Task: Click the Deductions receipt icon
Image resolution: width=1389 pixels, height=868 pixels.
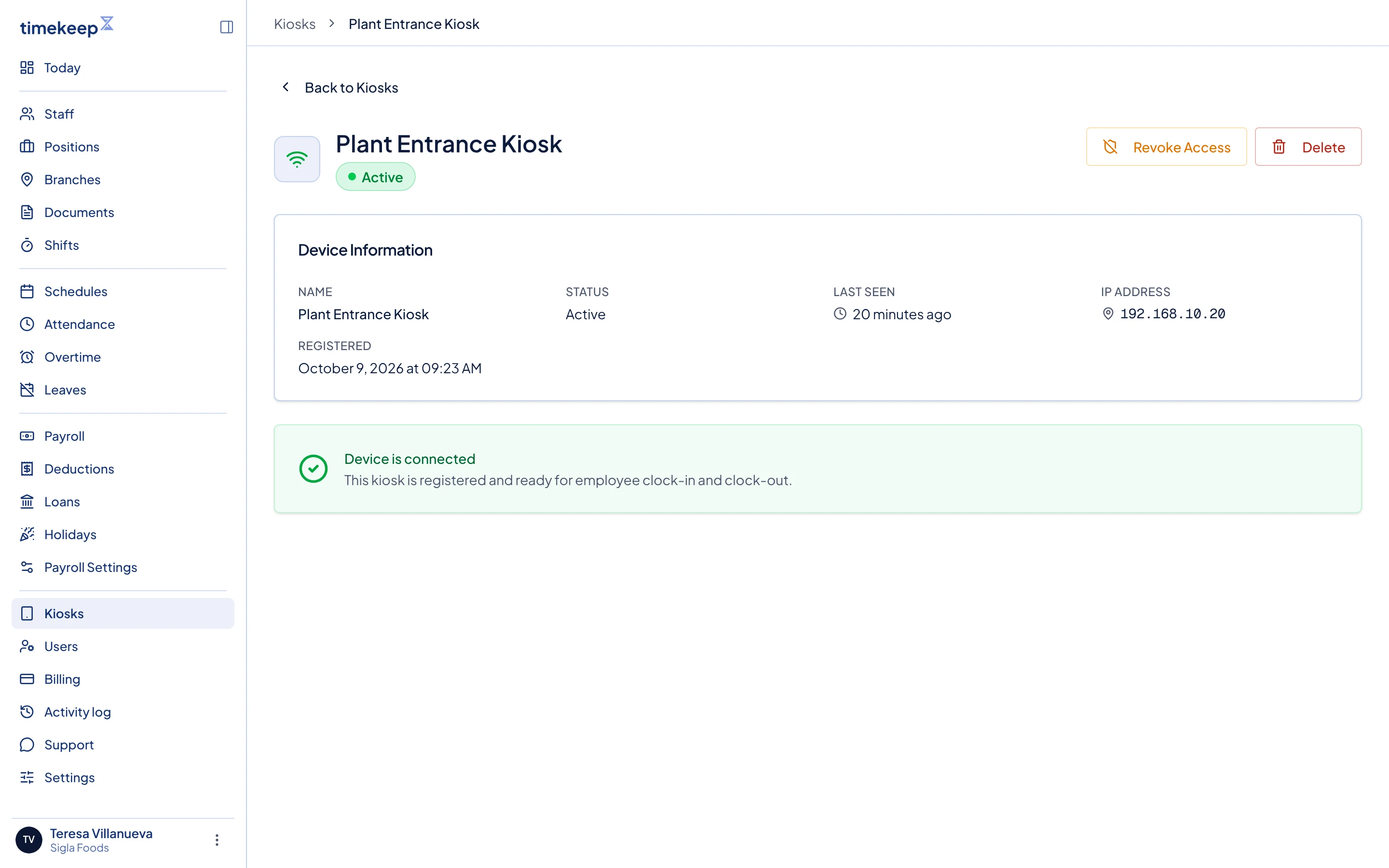Action: (27, 468)
